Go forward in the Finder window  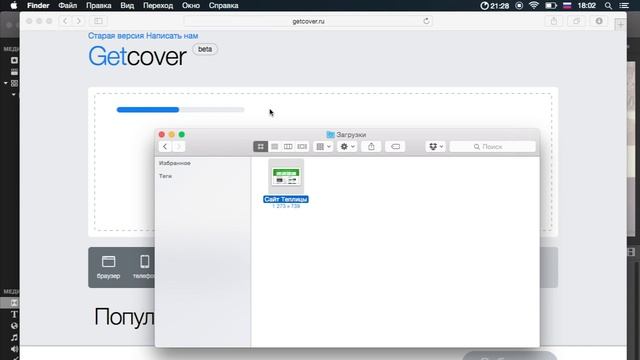178,147
